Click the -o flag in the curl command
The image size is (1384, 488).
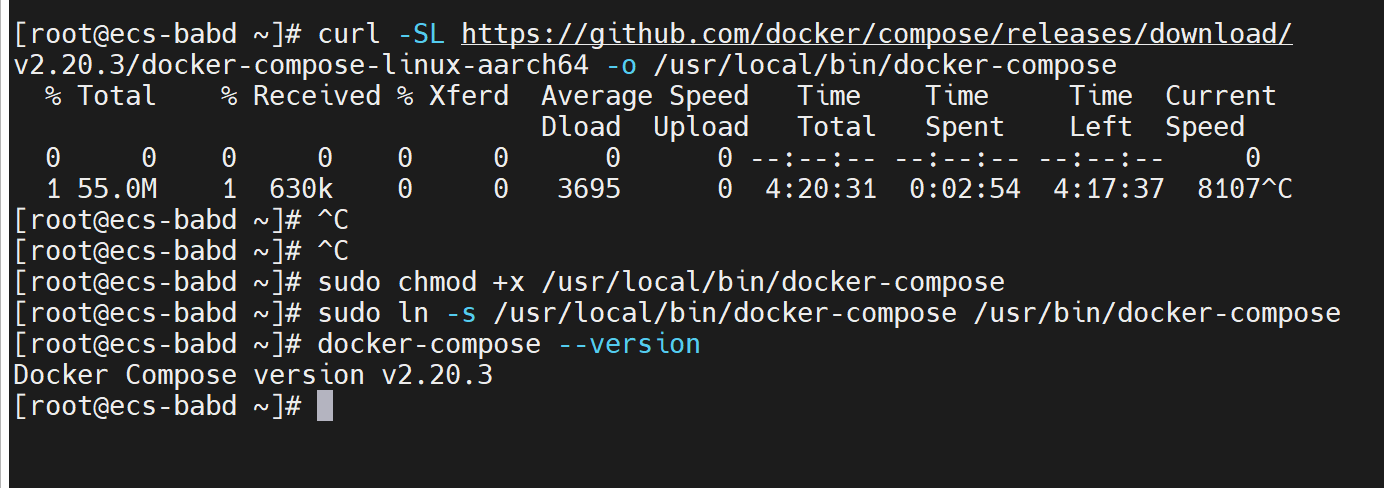(621, 66)
